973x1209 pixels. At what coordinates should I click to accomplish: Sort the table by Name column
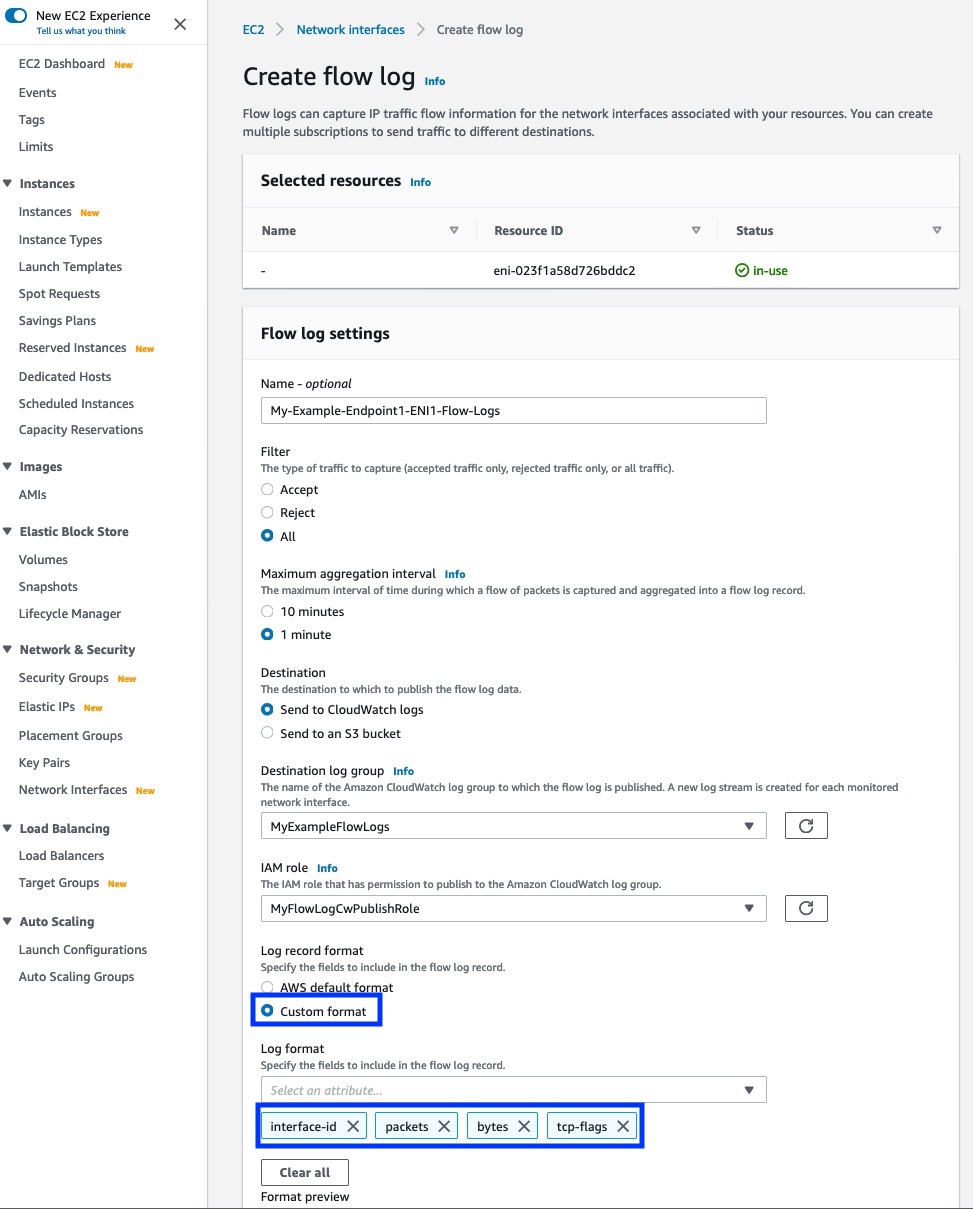454,230
